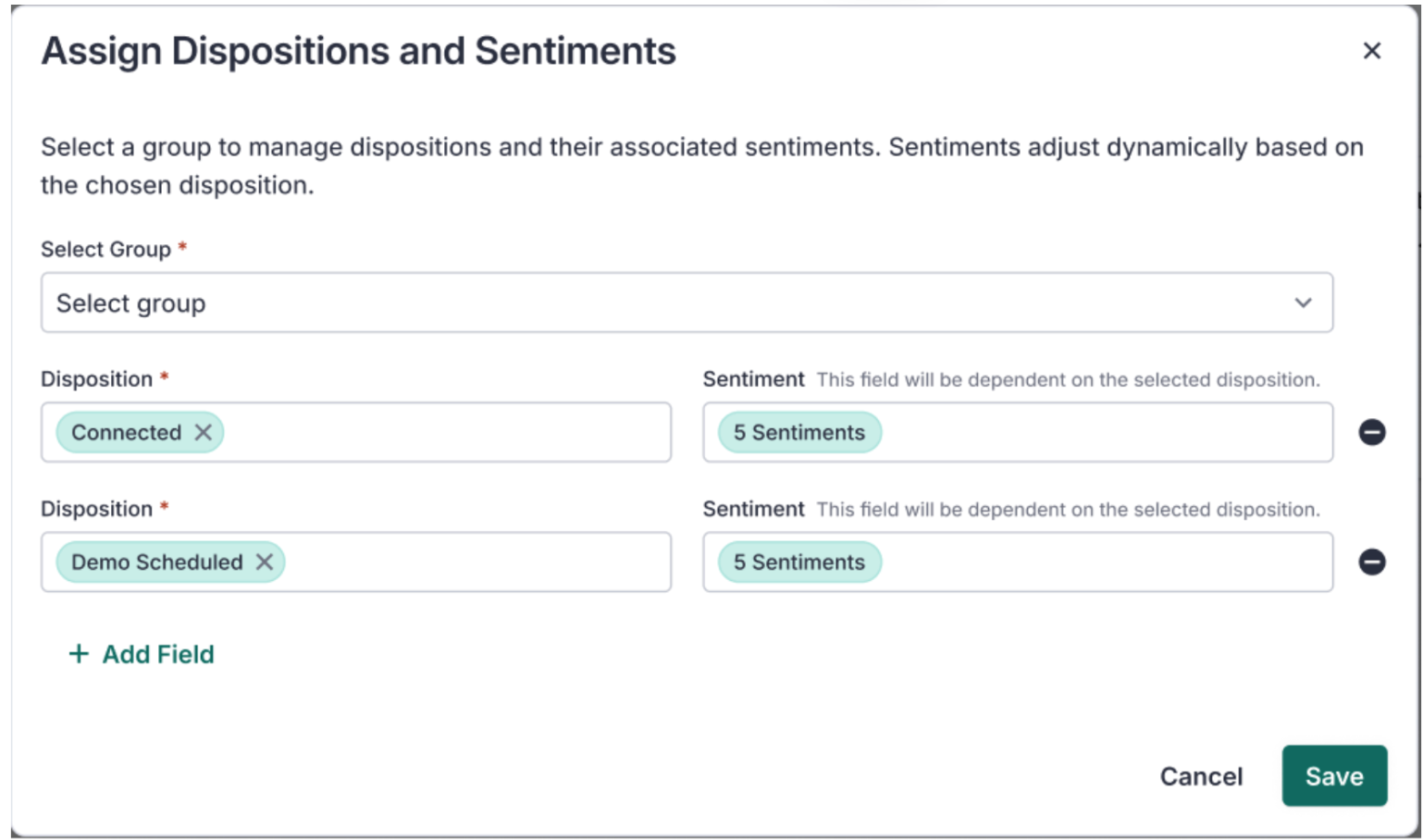Click the 5 Sentiments chip for Demo Scheduled
Screen dimensions: 1423x840
click(x=799, y=562)
